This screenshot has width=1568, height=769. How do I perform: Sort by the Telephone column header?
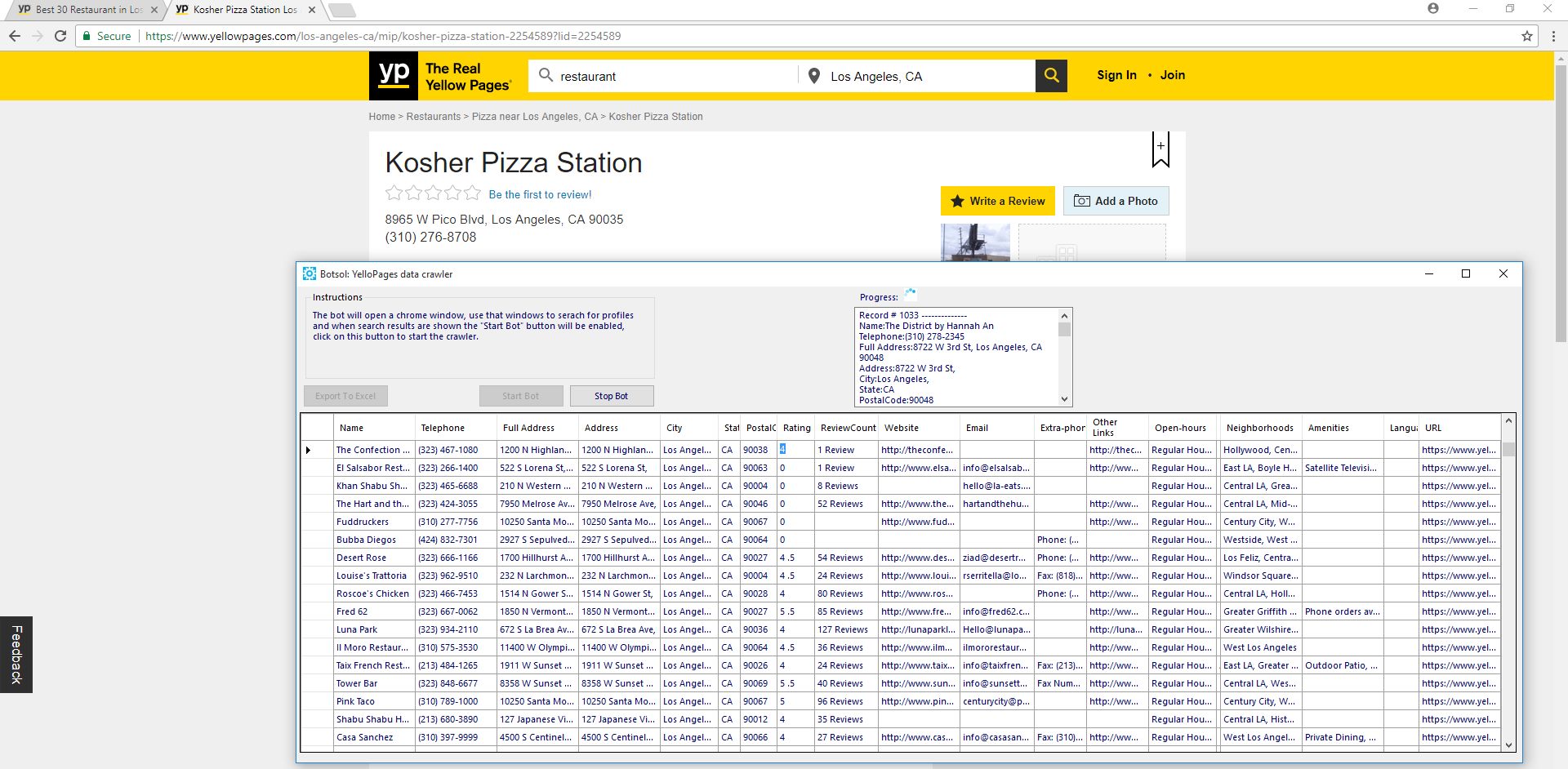456,428
